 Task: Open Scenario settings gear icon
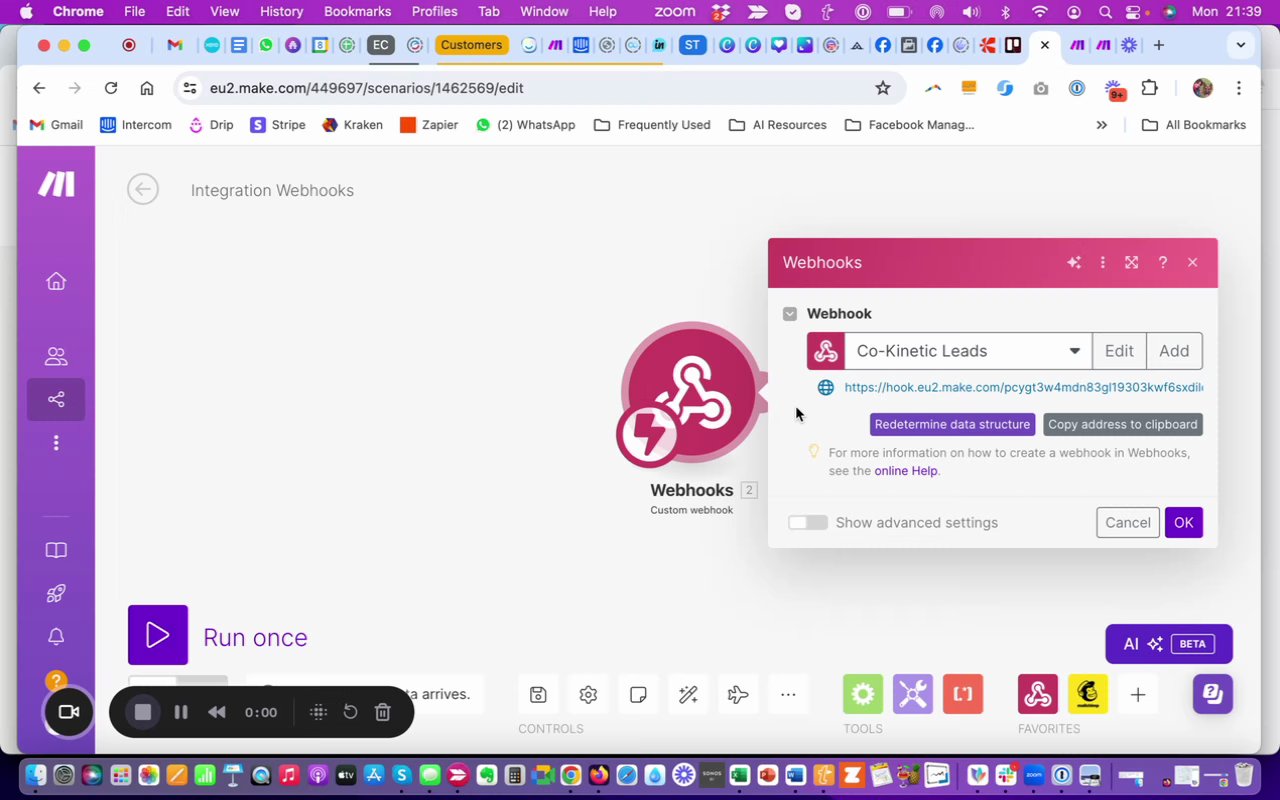(588, 694)
